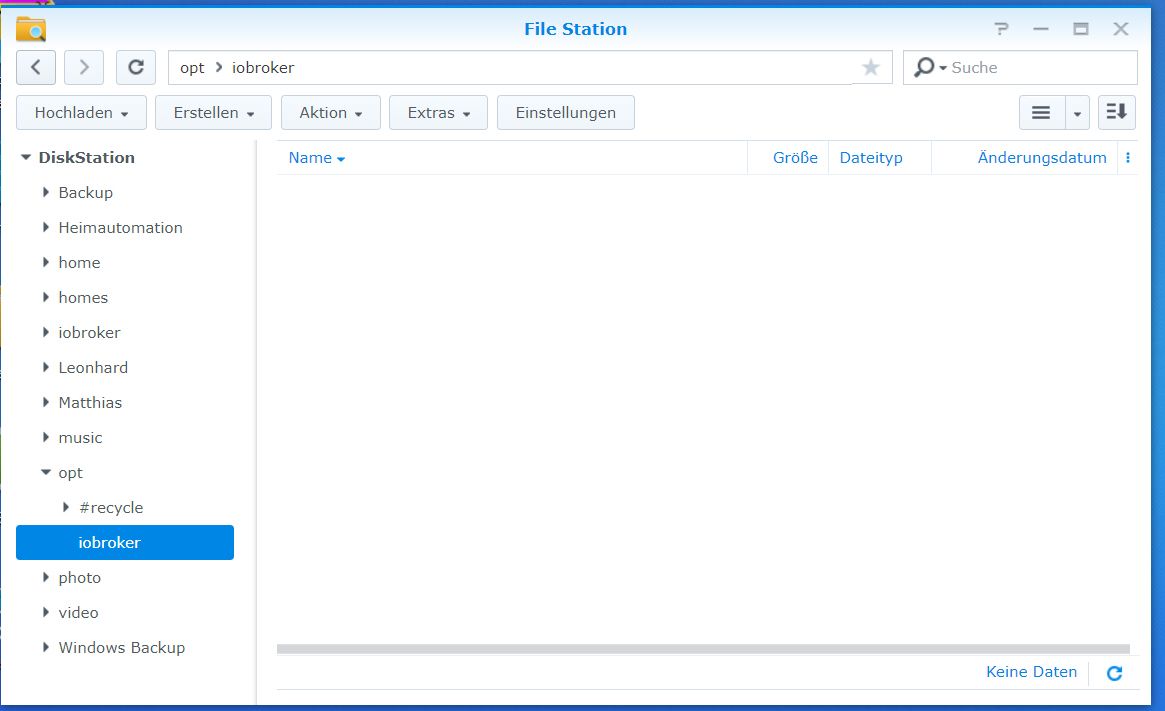1165x711 pixels.
Task: Select the Leonhard shared folder
Action: click(x=93, y=367)
